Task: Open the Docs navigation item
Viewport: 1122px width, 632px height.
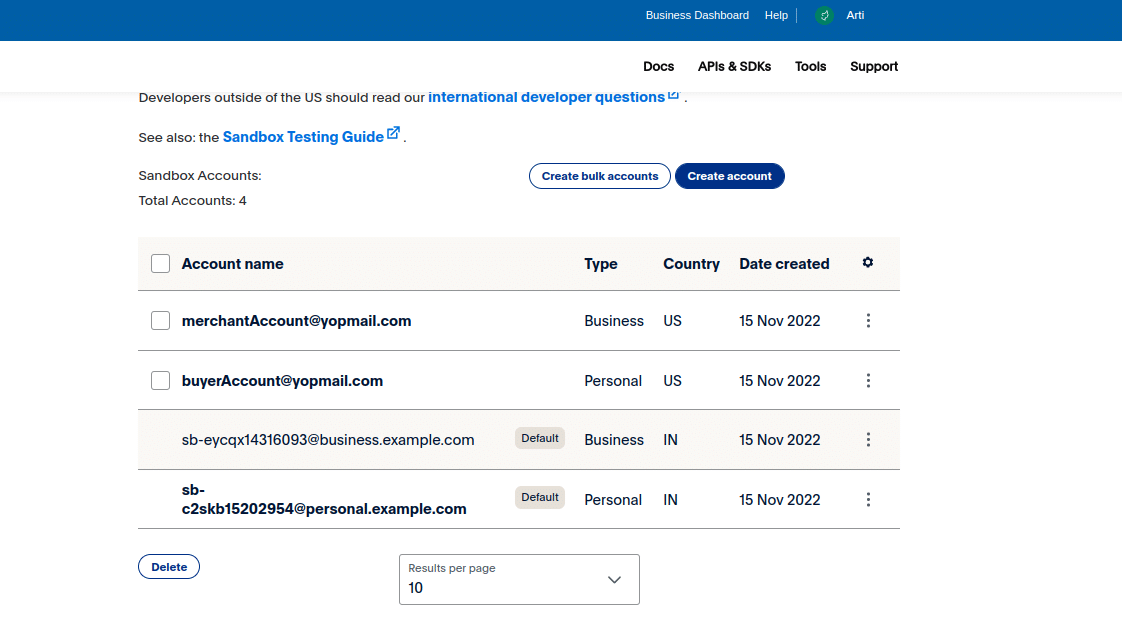Action: click(x=658, y=67)
